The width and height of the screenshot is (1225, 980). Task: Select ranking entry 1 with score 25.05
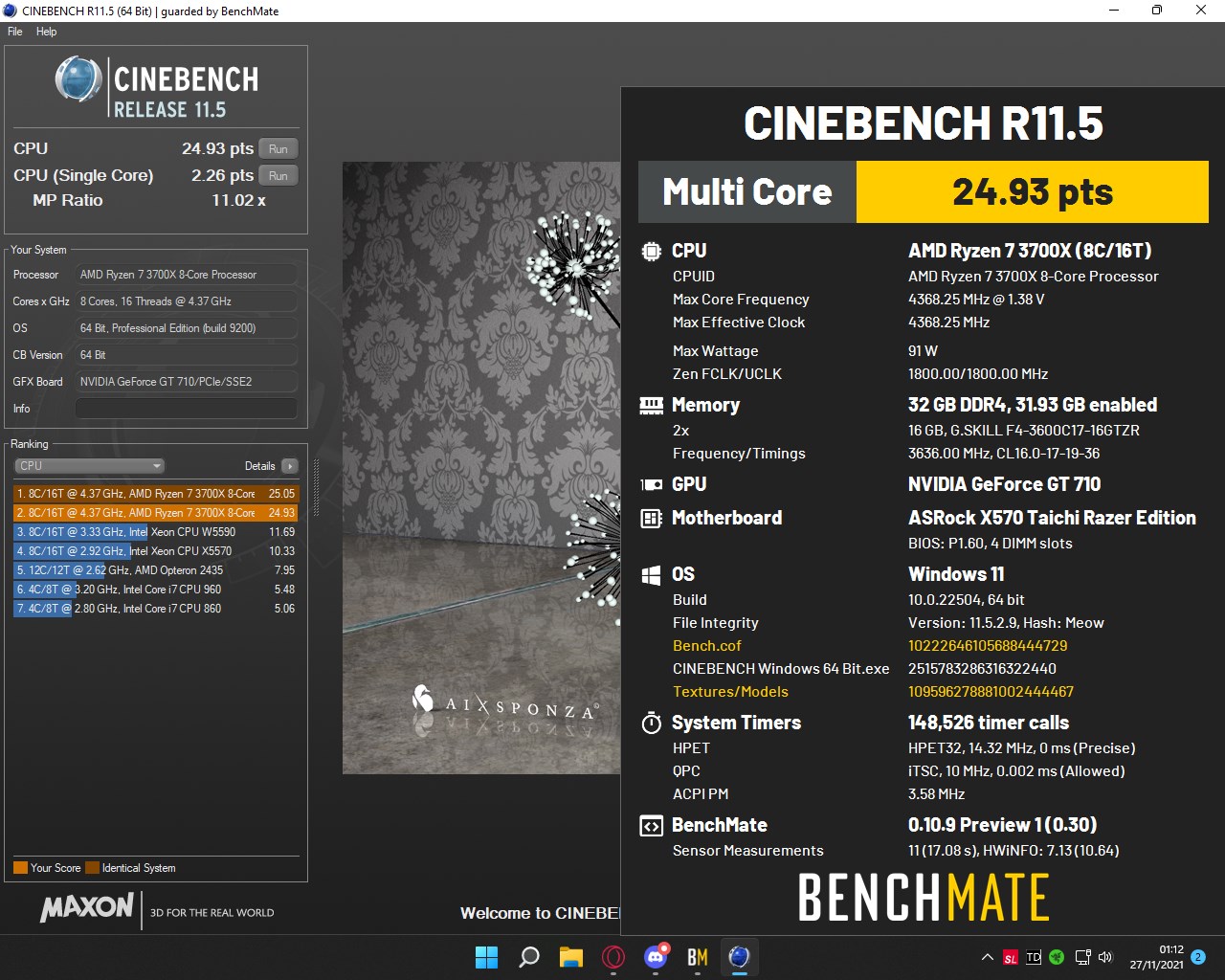click(x=156, y=494)
